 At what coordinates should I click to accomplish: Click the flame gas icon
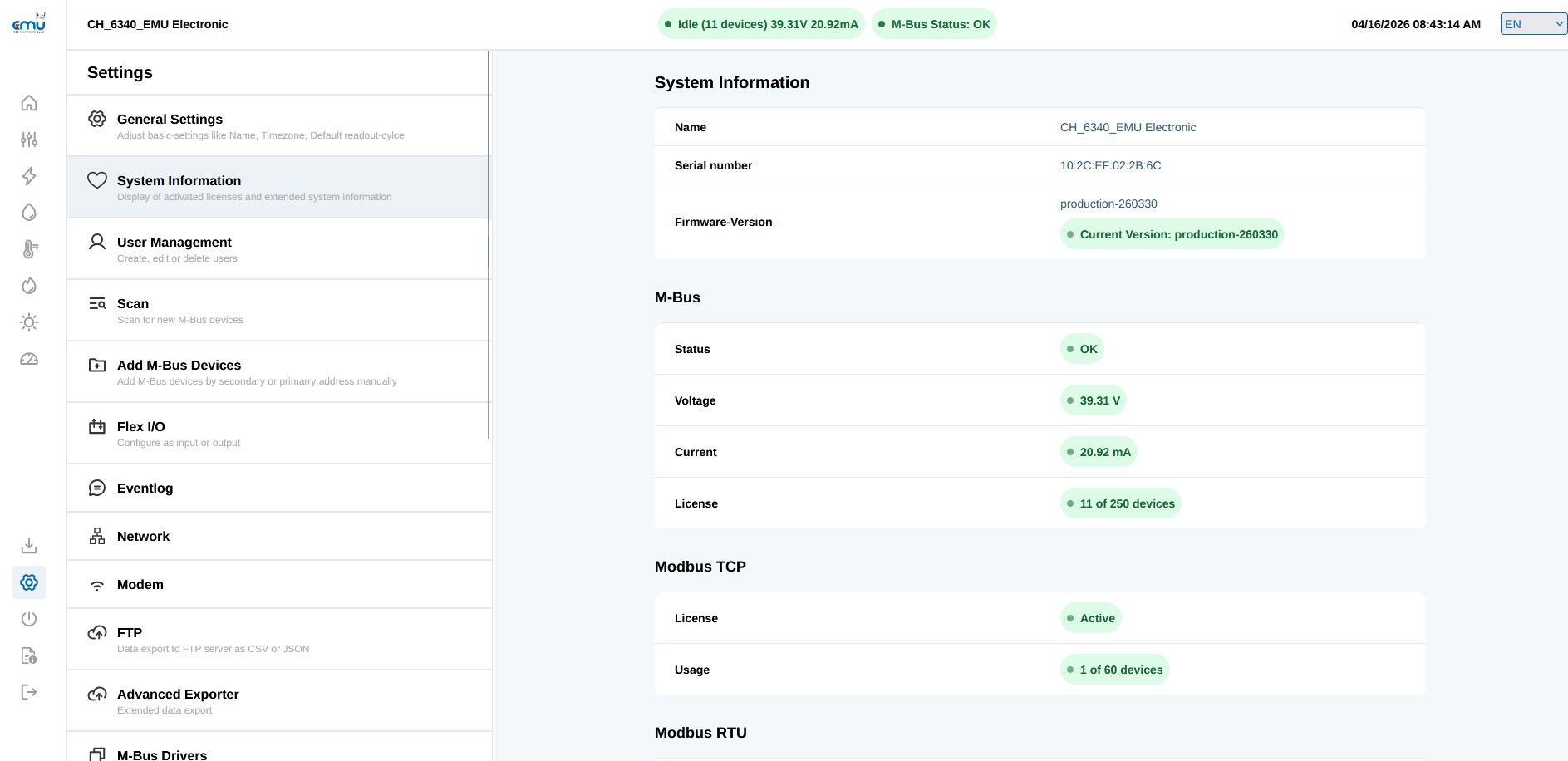[29, 286]
